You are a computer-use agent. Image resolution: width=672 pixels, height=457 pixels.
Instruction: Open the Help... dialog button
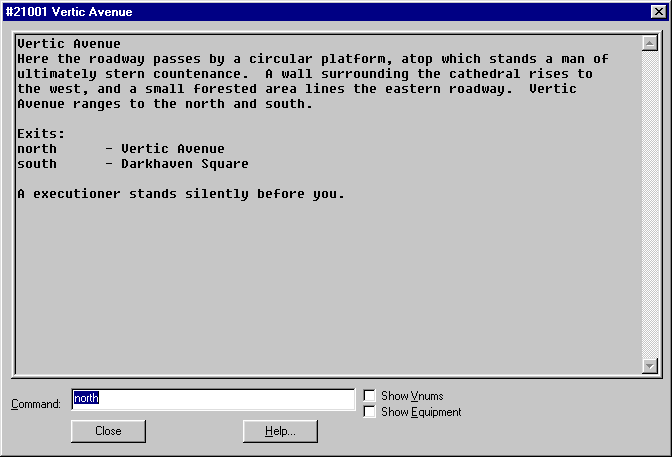point(280,431)
